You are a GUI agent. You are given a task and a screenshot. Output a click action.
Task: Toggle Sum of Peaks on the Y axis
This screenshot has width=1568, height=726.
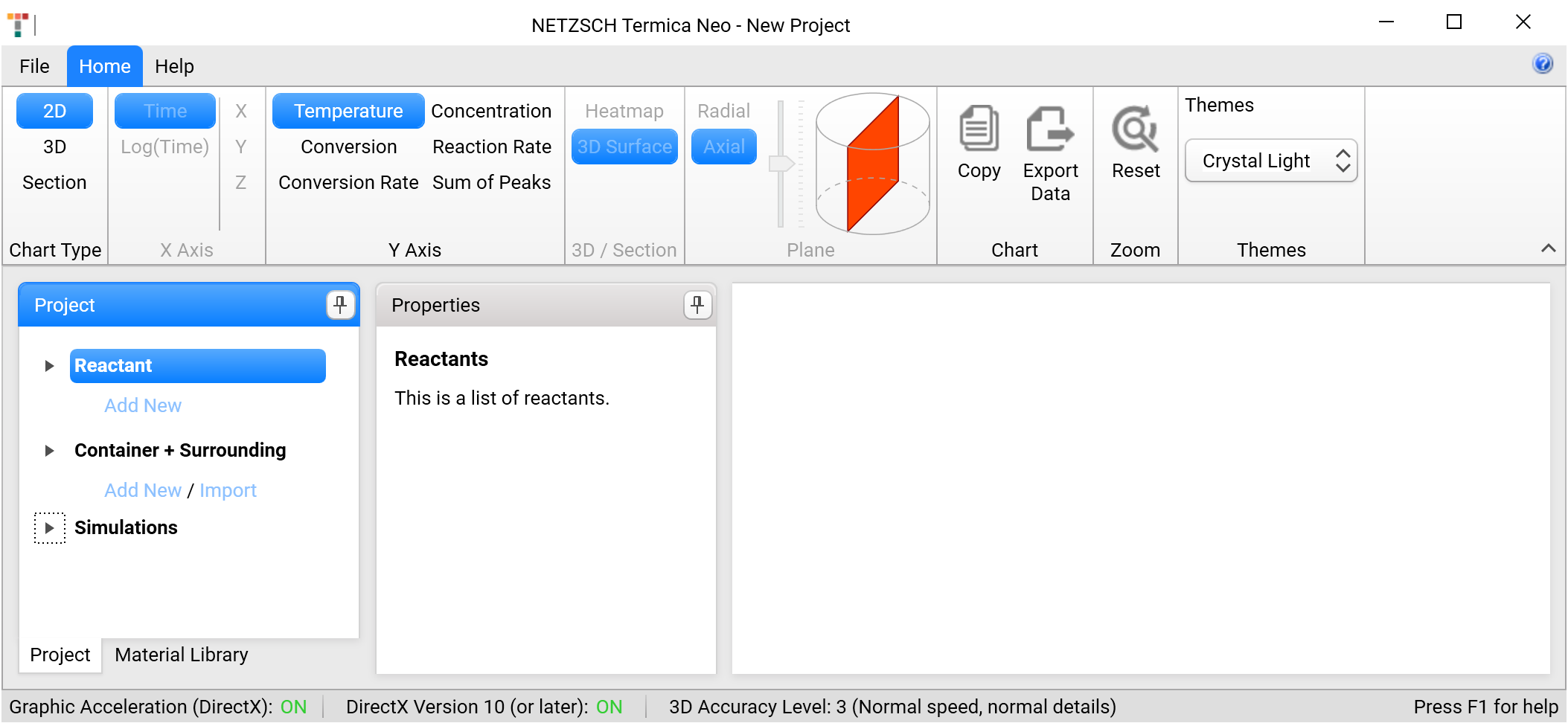491,182
